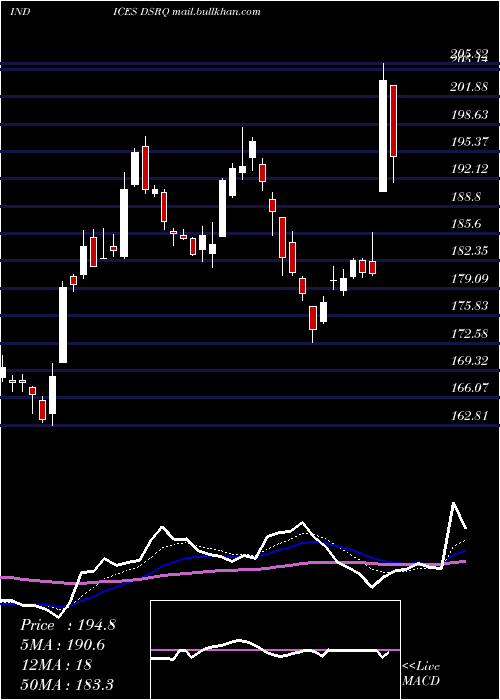
Task: Click the mail.bullkhan.com header text
Action: click(x=216, y=12)
